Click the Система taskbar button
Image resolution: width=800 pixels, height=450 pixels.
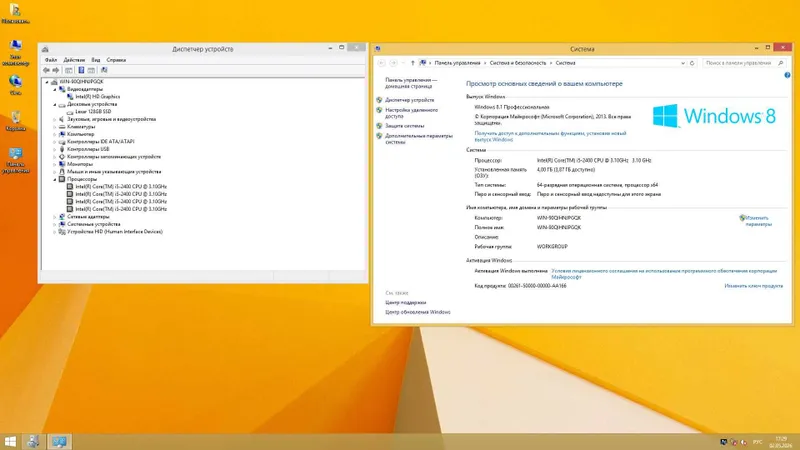coord(59,442)
